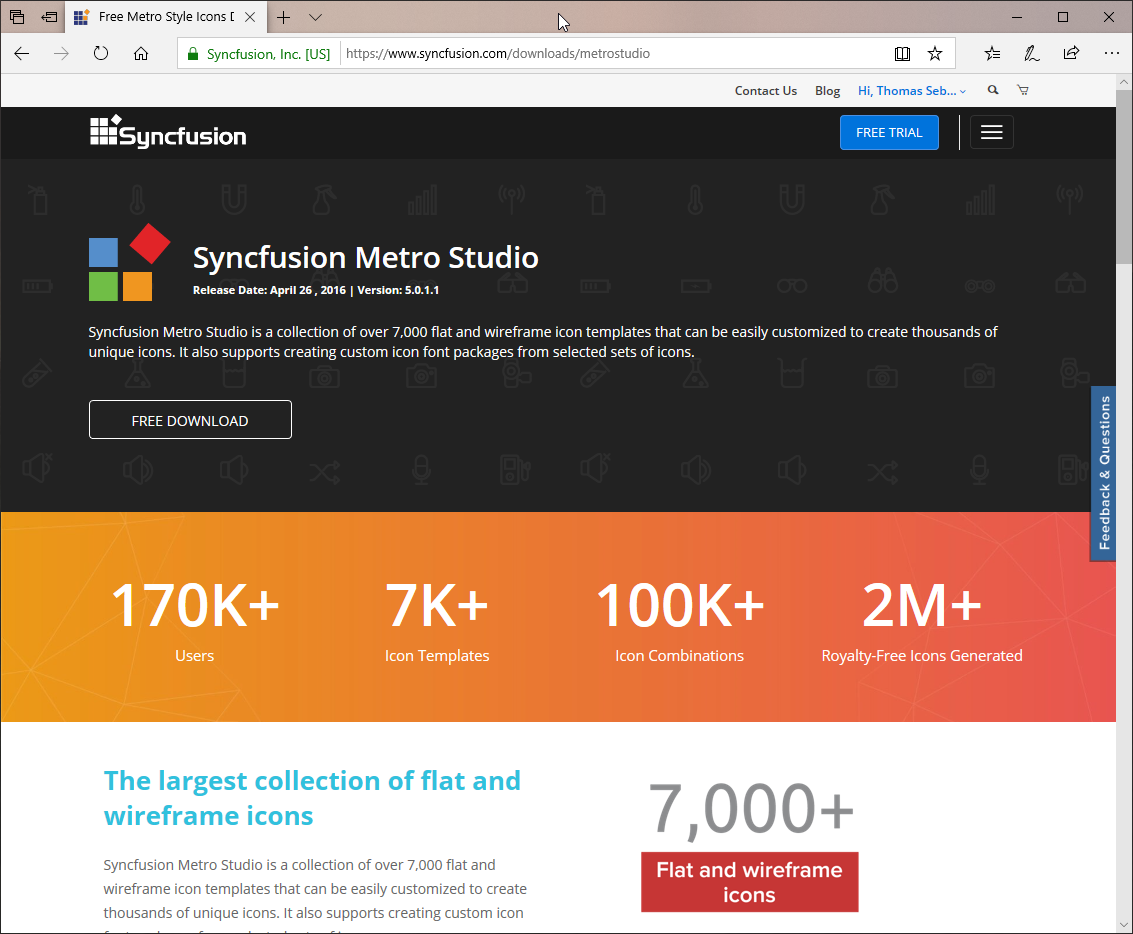
Task: Open a new browser tab
Action: pos(284,17)
